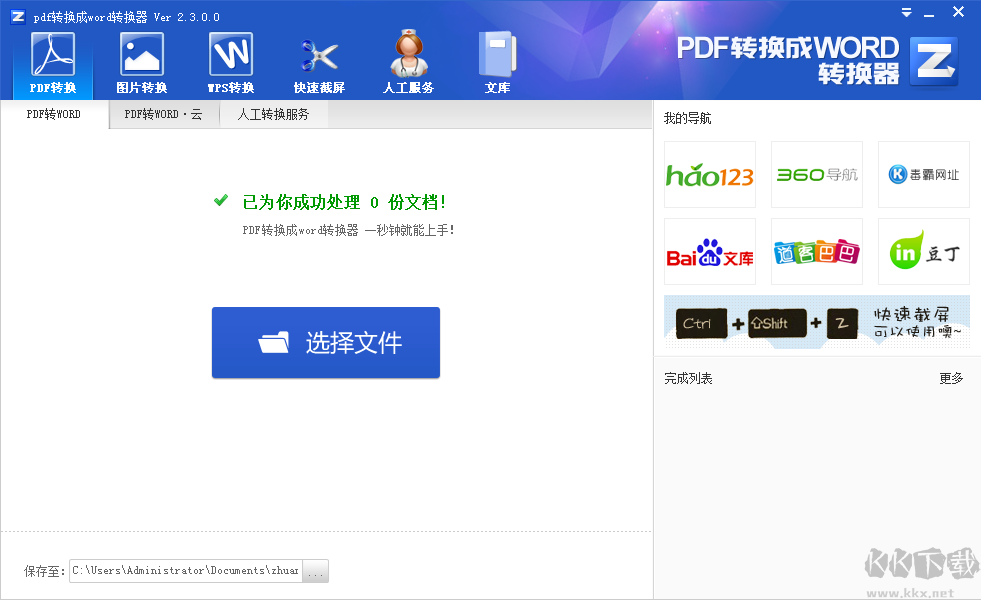Switch to the WPS转换 tool
Viewport: 981px width, 600px height.
[230, 60]
